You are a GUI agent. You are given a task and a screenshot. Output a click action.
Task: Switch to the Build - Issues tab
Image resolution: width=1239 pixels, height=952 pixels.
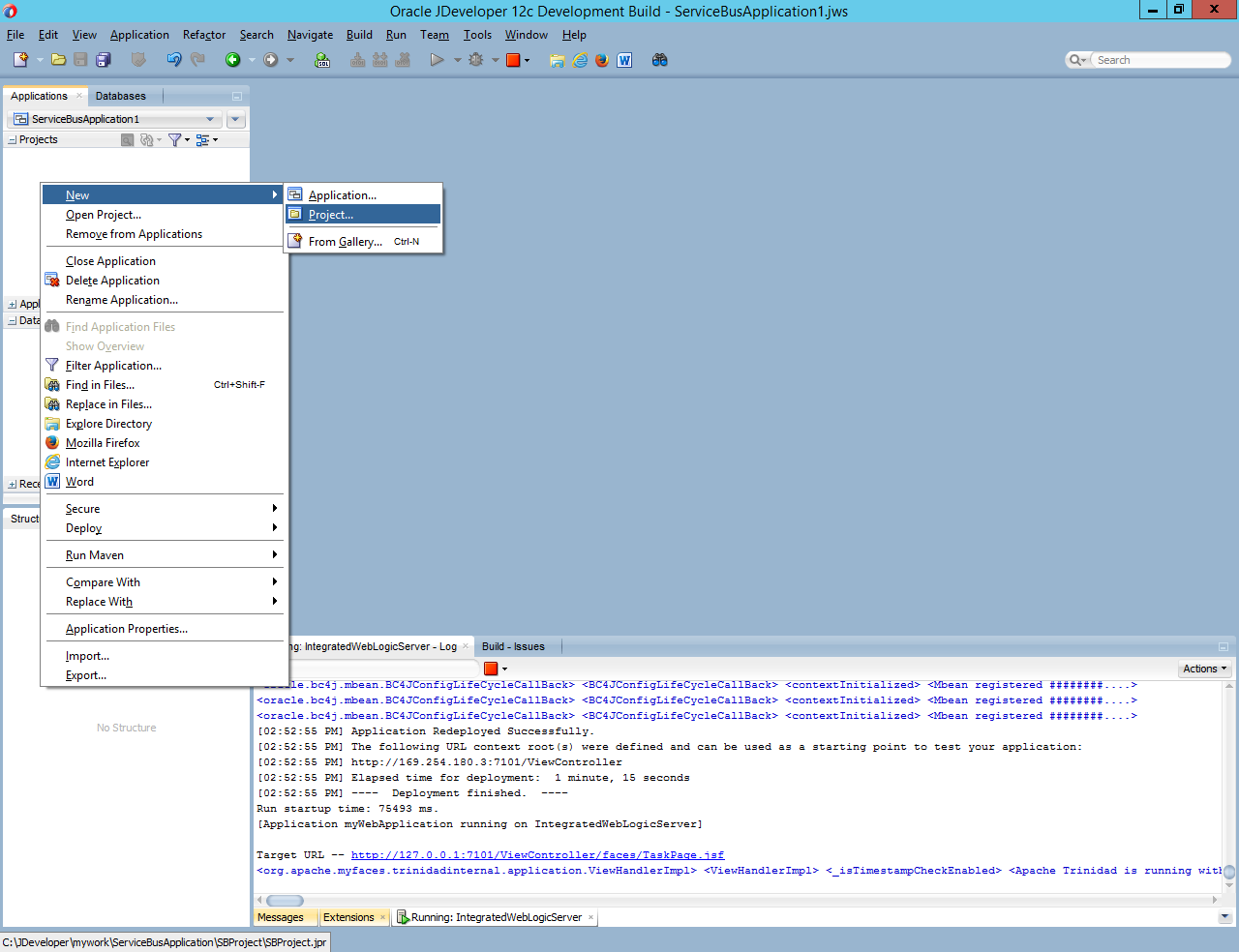pyautogui.click(x=513, y=646)
